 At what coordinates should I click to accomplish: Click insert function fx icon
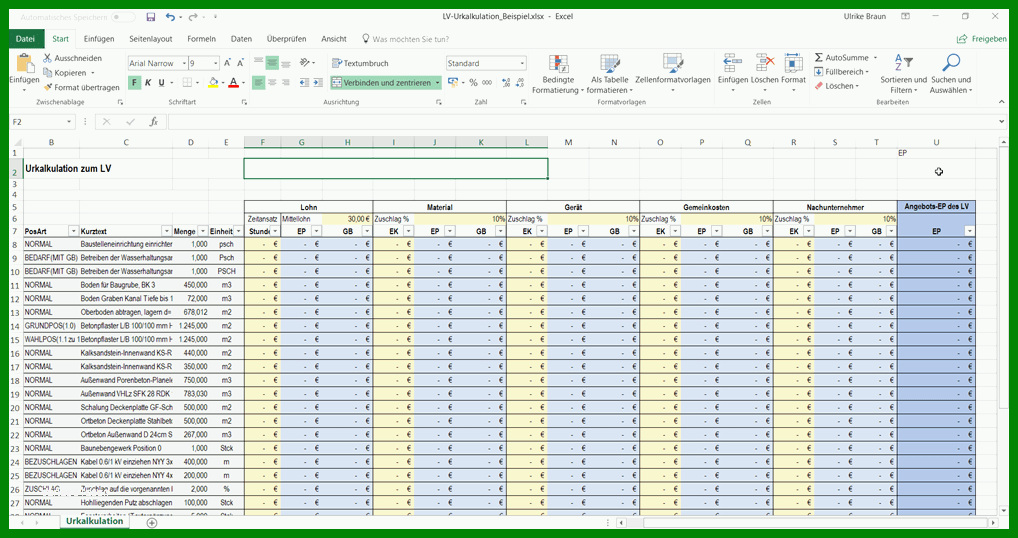point(154,121)
